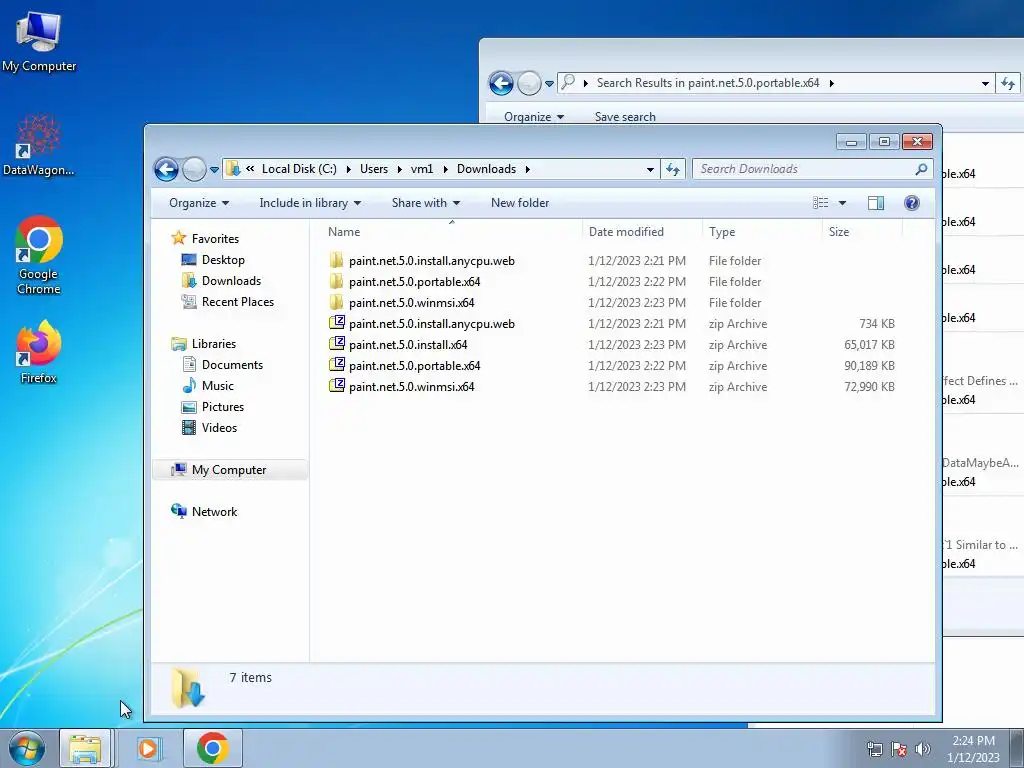
Task: Click Windows Explorer taskbar button
Action: (86, 748)
